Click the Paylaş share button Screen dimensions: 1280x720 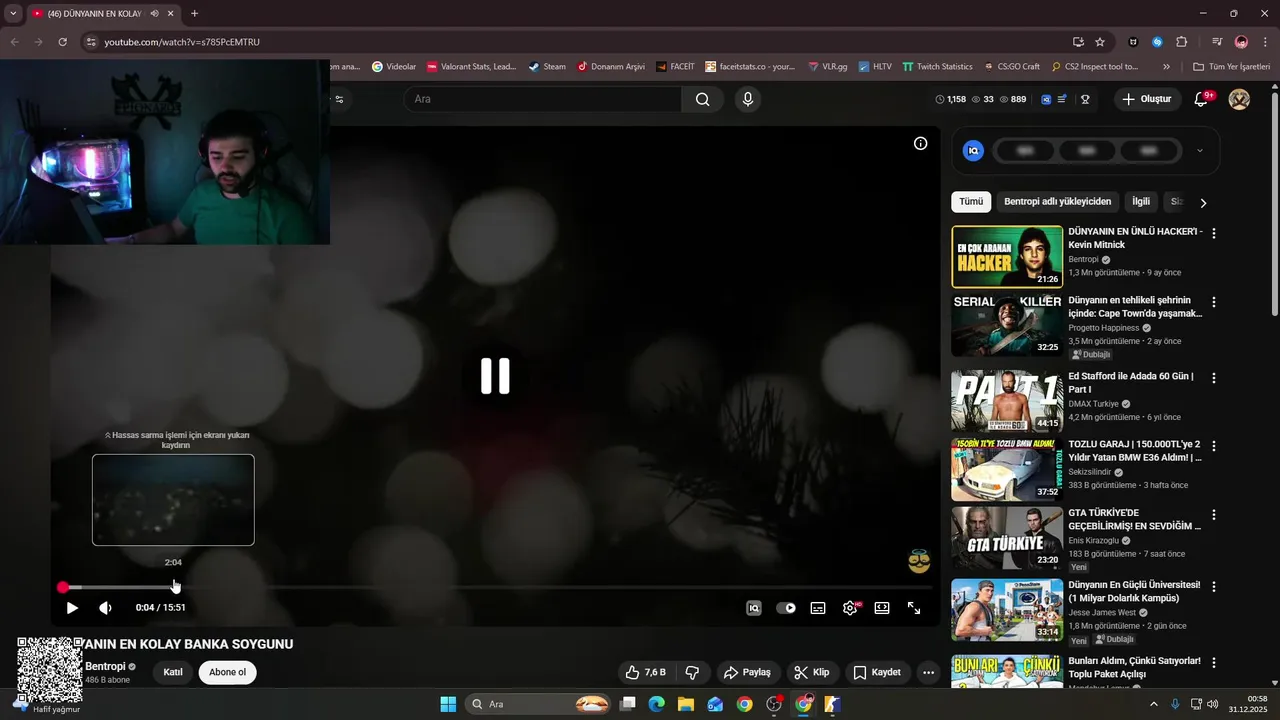point(747,672)
